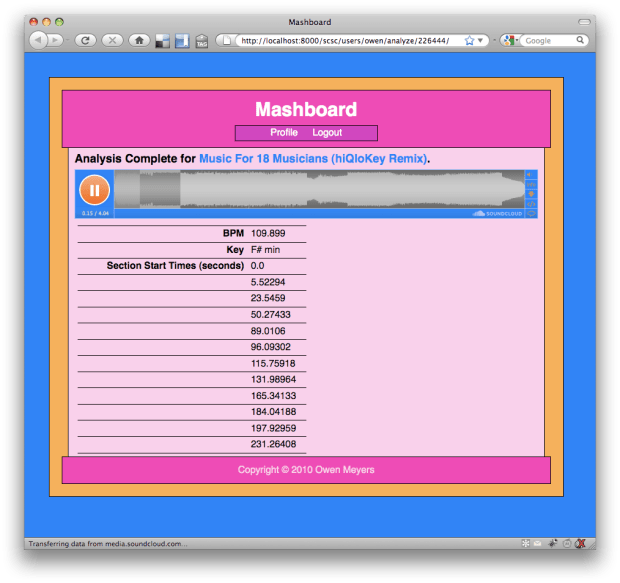Click the TAG toolbar button
620x583 pixels.
point(201,41)
